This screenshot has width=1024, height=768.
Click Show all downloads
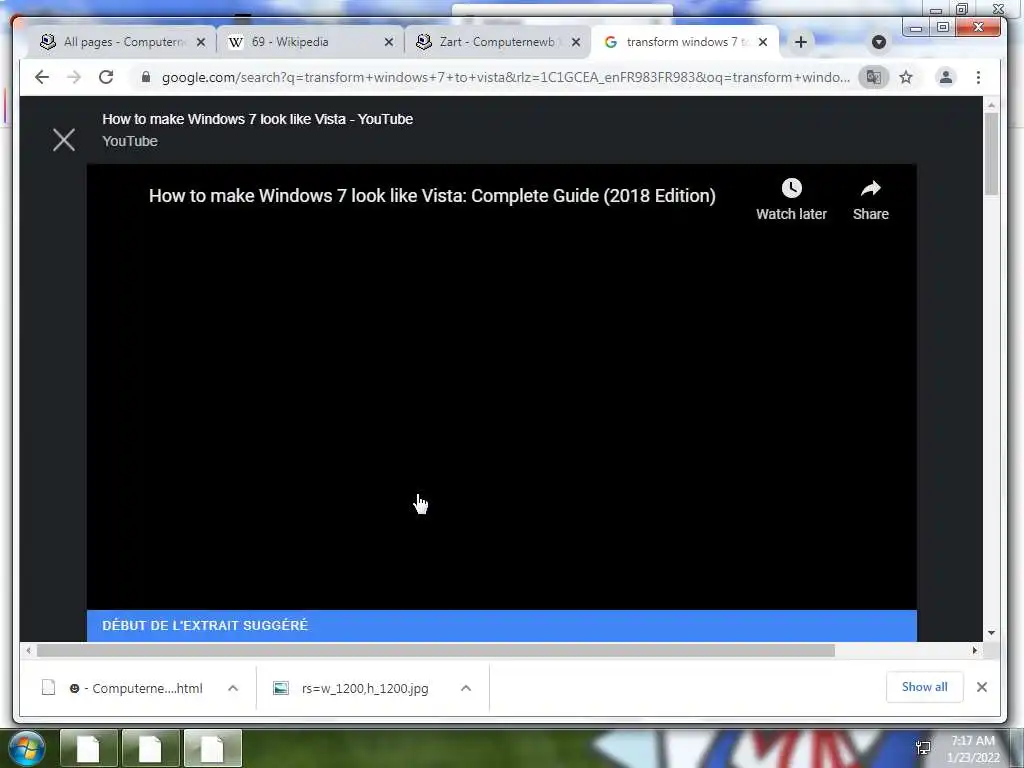(x=924, y=687)
